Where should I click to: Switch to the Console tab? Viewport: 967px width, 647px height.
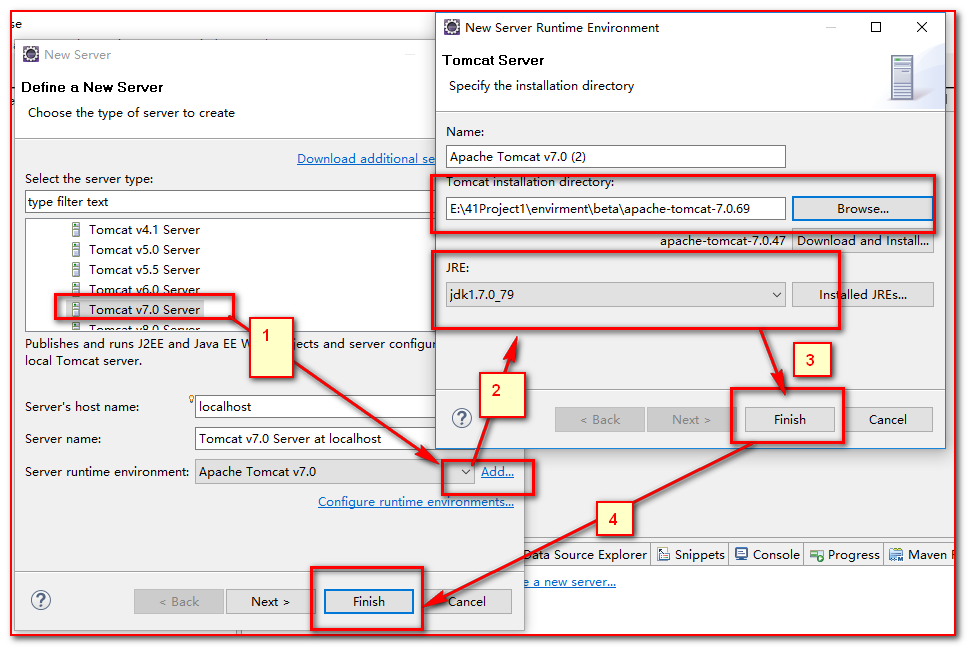click(767, 554)
